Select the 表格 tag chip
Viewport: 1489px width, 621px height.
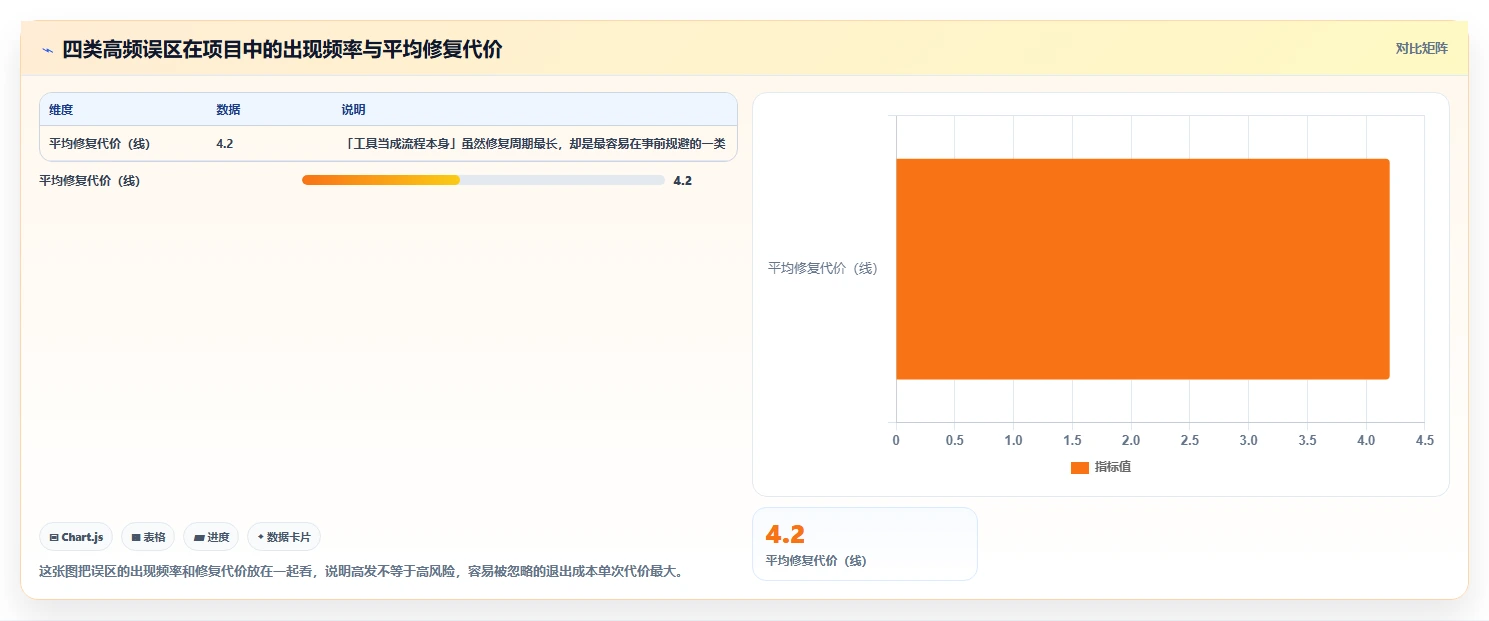(148, 537)
